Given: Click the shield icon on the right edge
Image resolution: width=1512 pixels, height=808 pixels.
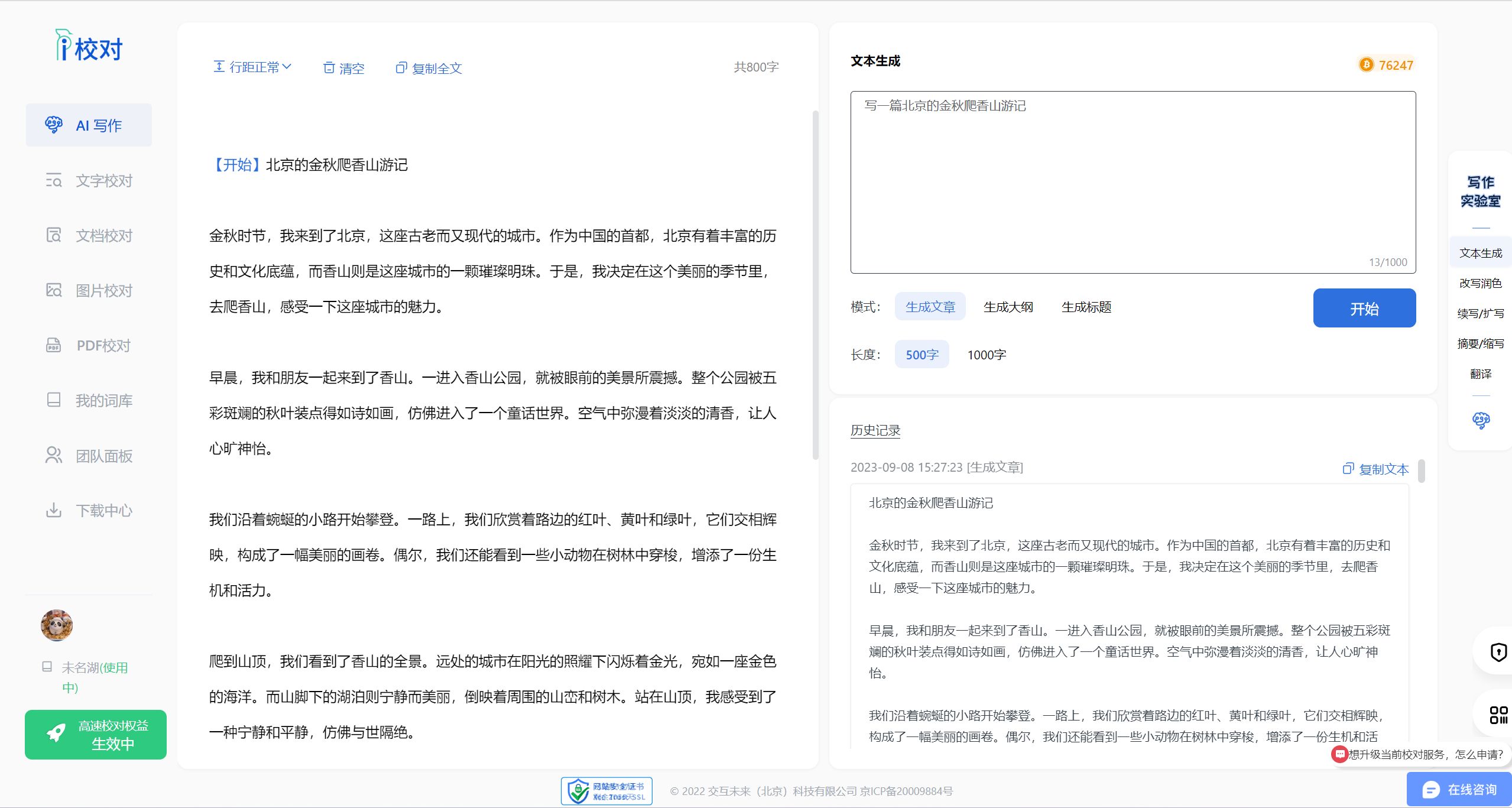Looking at the screenshot, I should tap(1498, 652).
